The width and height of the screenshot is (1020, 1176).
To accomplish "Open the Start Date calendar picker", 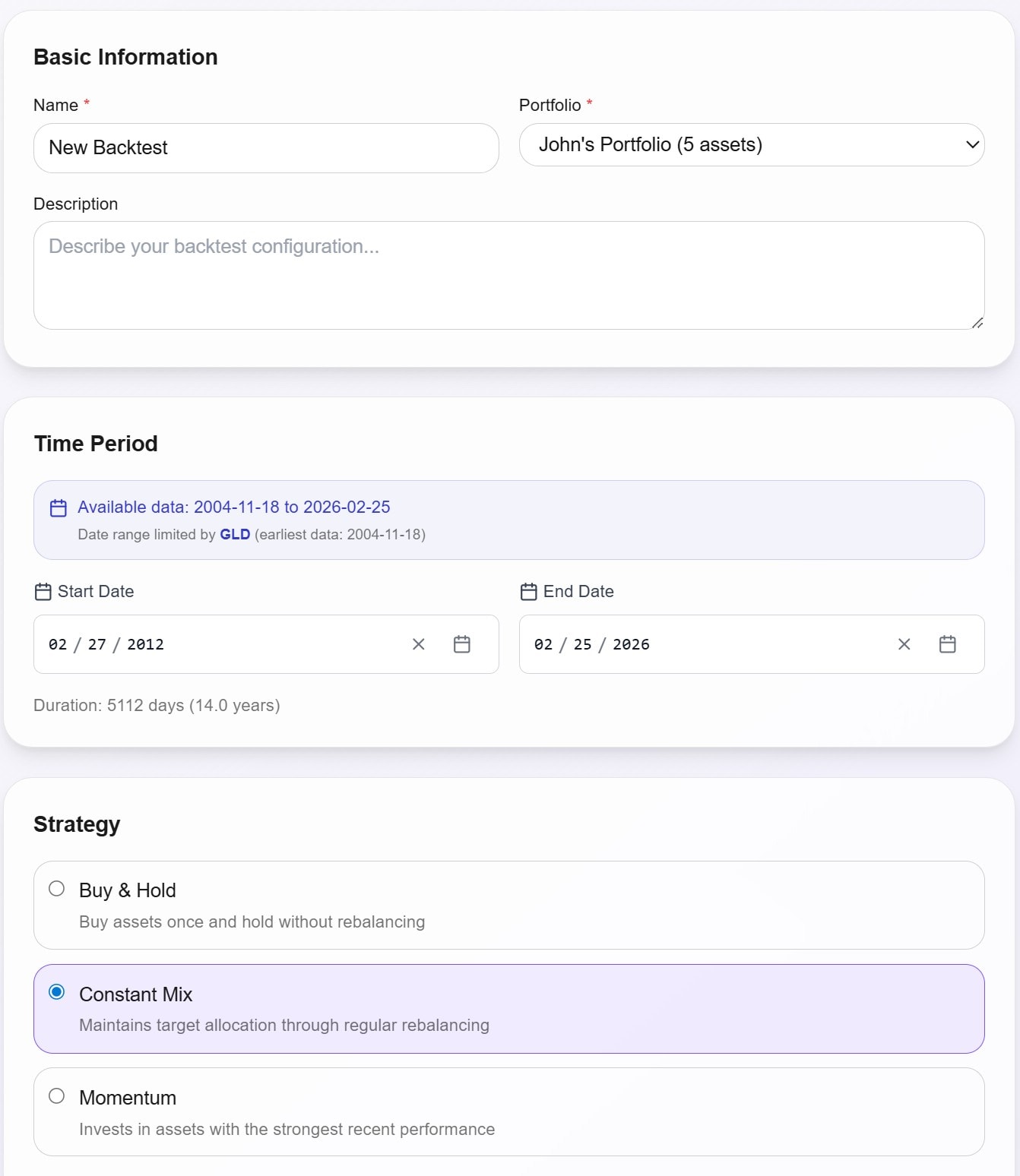I will [462, 644].
